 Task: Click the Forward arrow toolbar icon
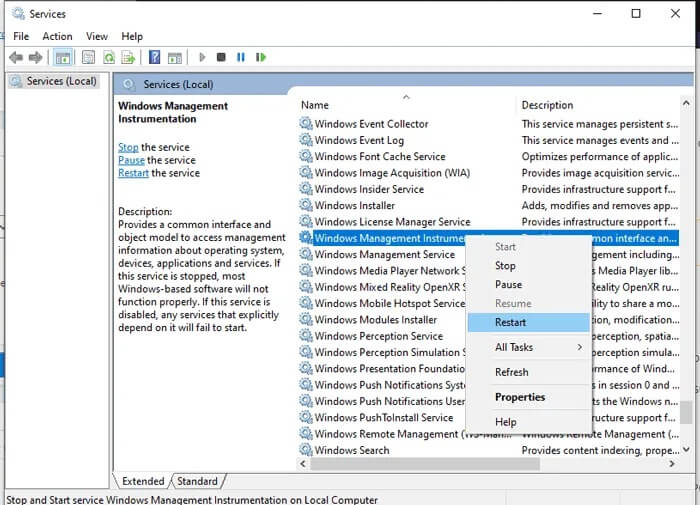coord(36,57)
